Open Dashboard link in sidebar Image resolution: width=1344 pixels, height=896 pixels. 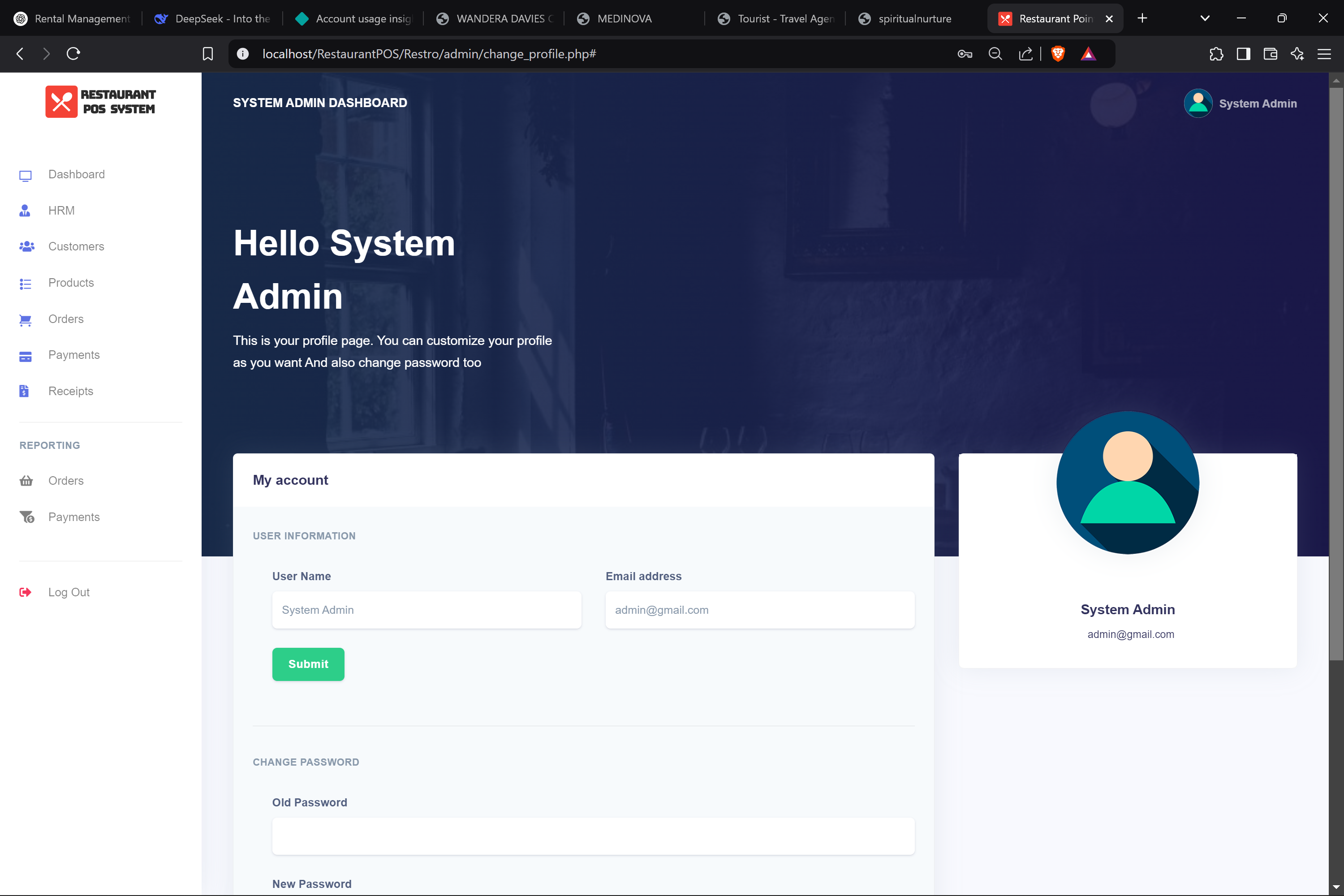pyautogui.click(x=77, y=174)
